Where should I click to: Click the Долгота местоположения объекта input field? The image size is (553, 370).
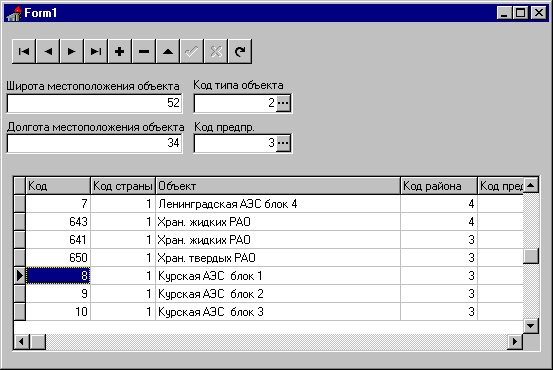95,143
